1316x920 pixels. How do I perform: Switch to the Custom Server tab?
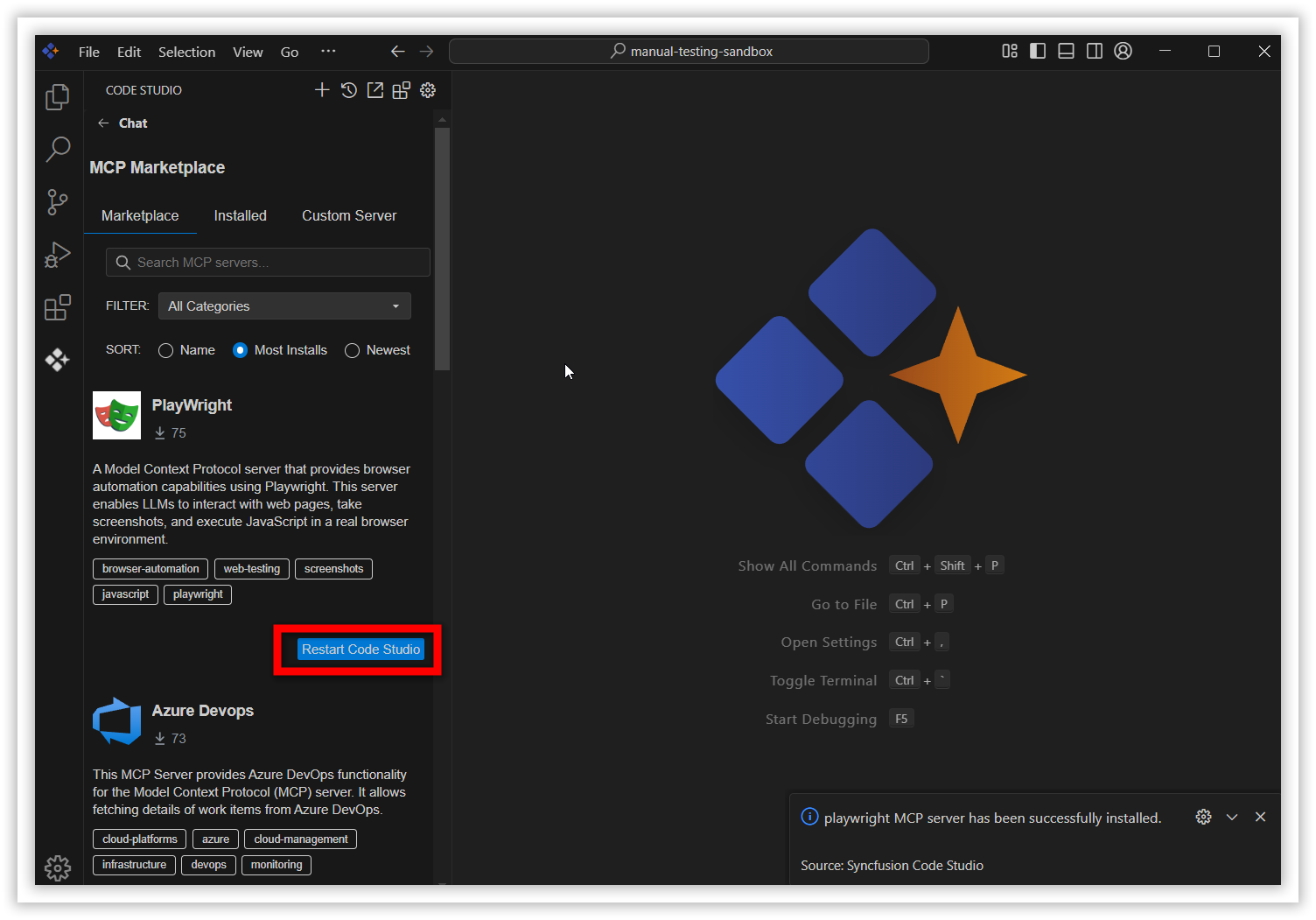click(349, 215)
